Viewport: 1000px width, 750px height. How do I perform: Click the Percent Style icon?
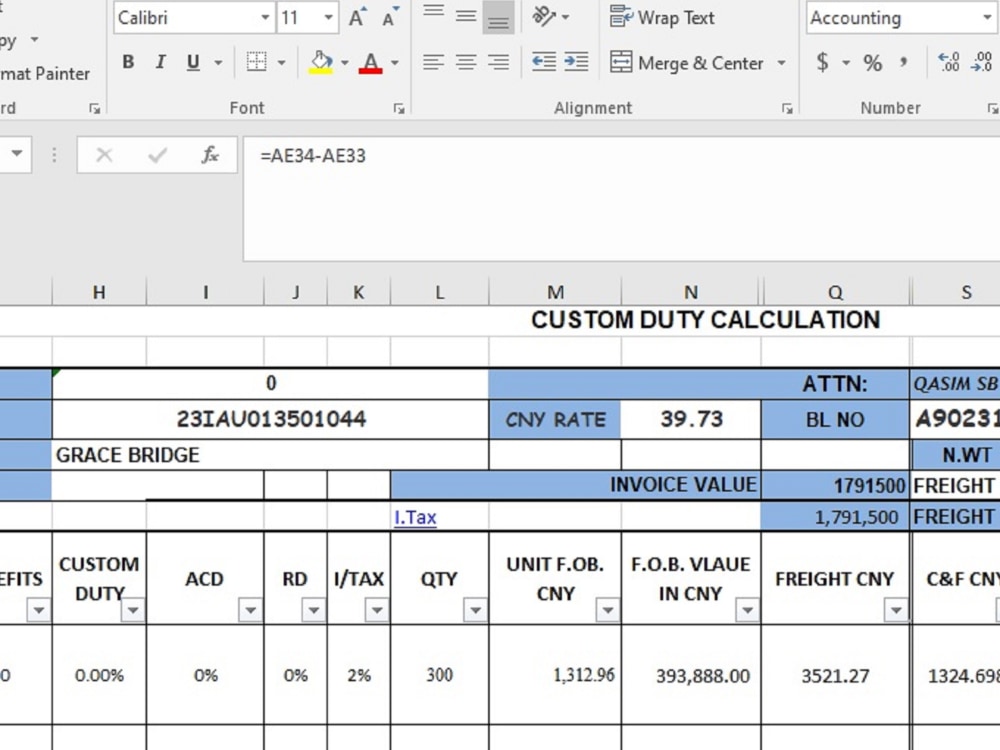click(x=872, y=62)
